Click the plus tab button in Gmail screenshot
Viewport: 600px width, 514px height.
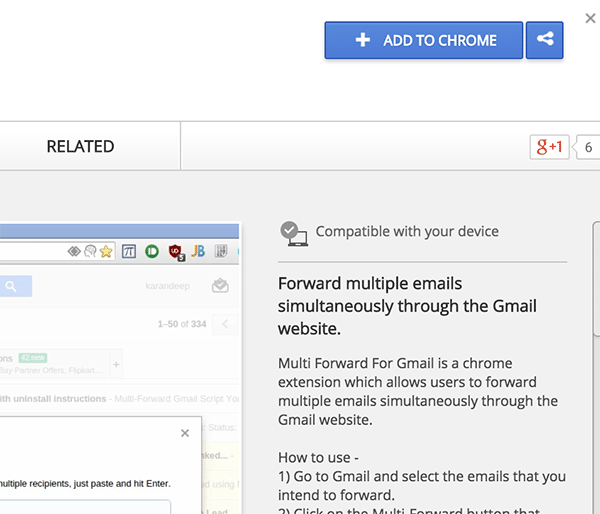click(116, 363)
